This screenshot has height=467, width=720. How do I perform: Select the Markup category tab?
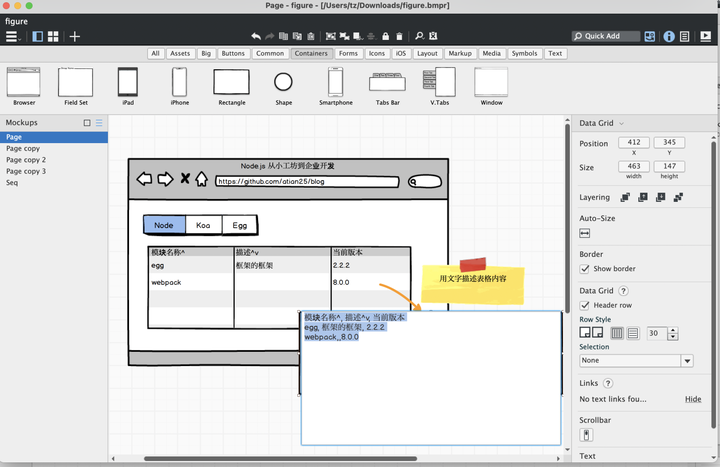[459, 54]
